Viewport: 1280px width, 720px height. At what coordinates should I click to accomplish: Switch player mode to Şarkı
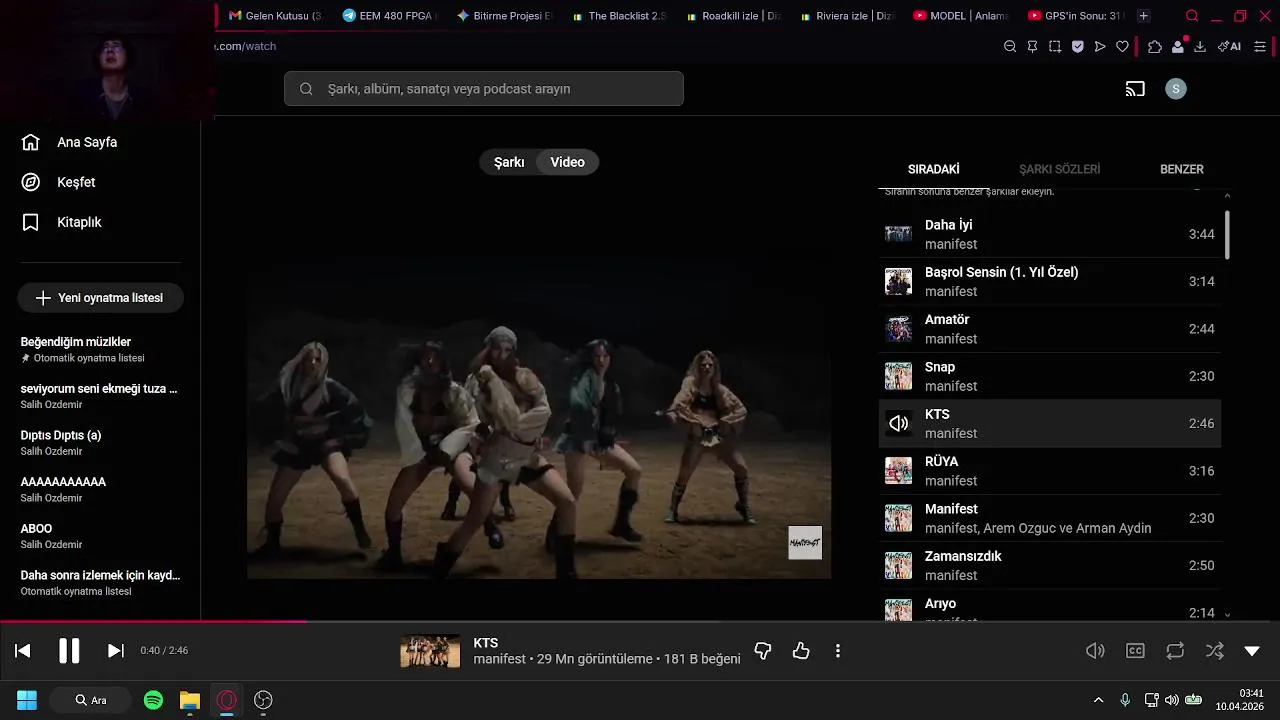coord(509,162)
